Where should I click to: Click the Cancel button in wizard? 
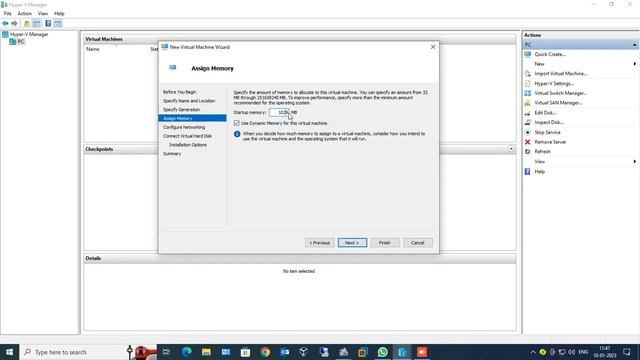(418, 243)
